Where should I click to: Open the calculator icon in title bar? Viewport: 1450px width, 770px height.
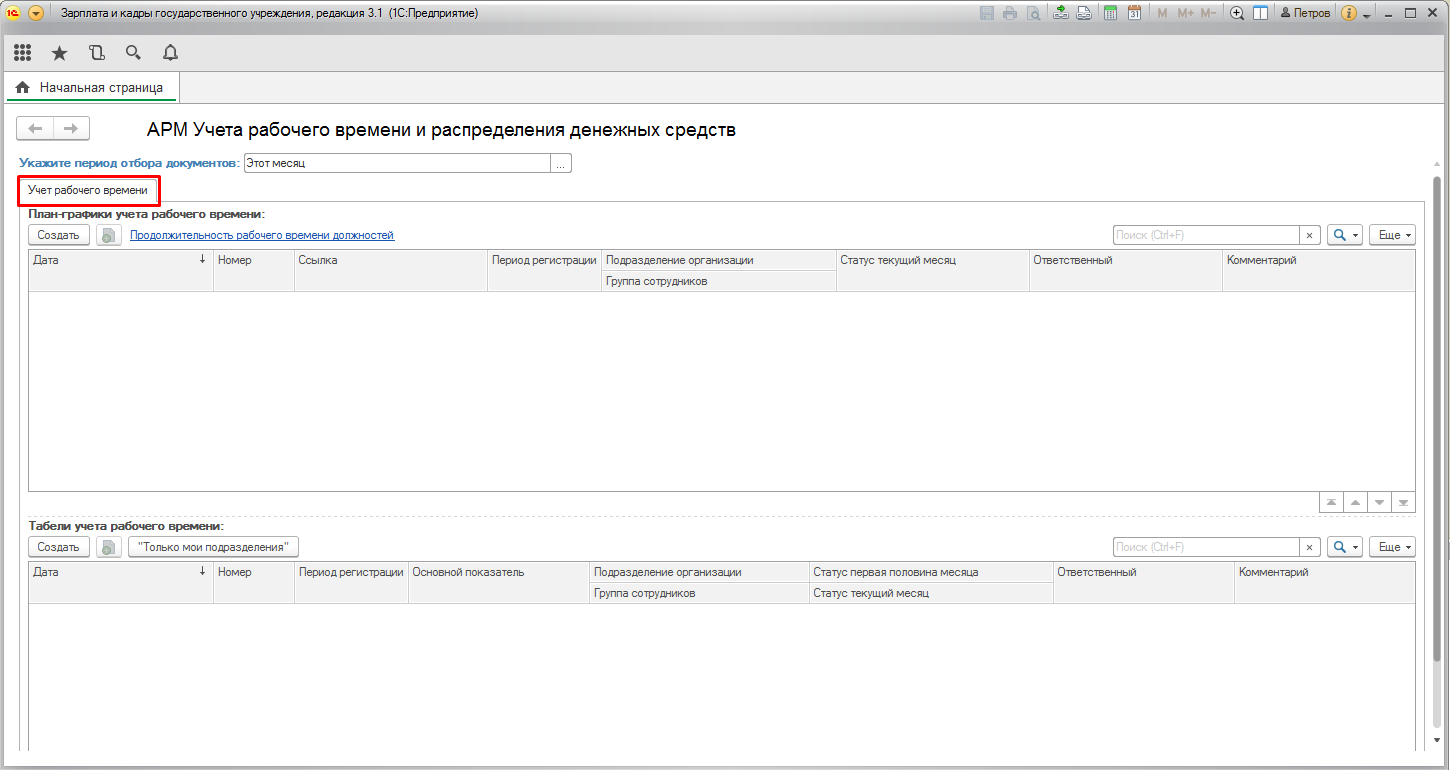[x=1110, y=13]
